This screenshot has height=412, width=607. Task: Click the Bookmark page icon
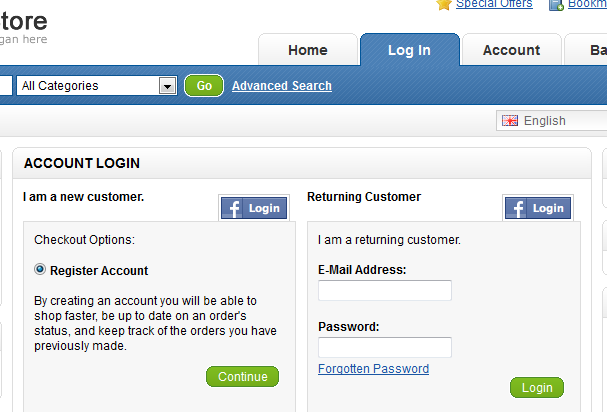tap(556, 5)
